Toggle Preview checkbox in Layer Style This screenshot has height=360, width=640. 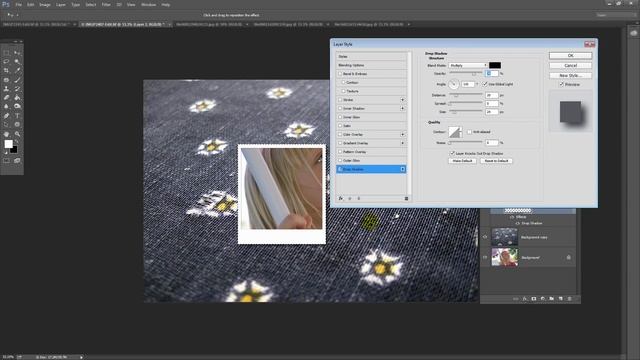(x=562, y=84)
